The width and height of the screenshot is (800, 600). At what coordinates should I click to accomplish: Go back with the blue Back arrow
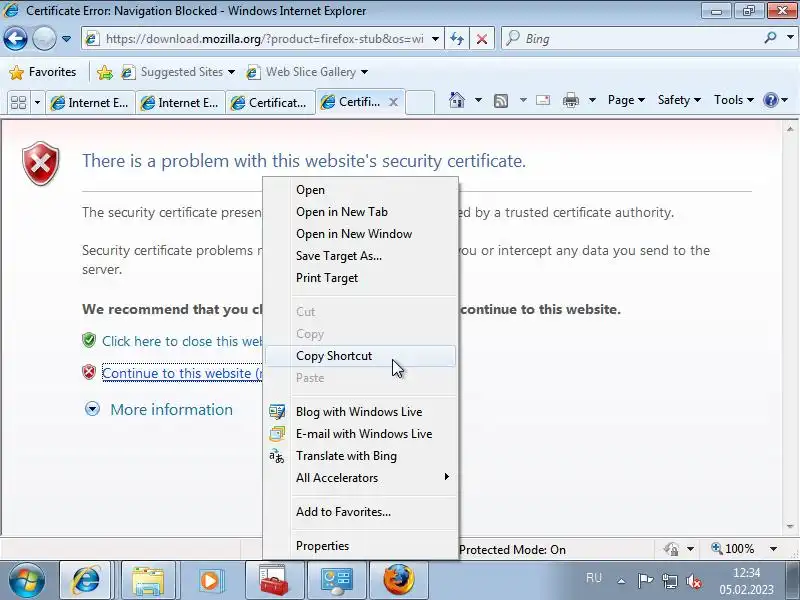(15, 38)
